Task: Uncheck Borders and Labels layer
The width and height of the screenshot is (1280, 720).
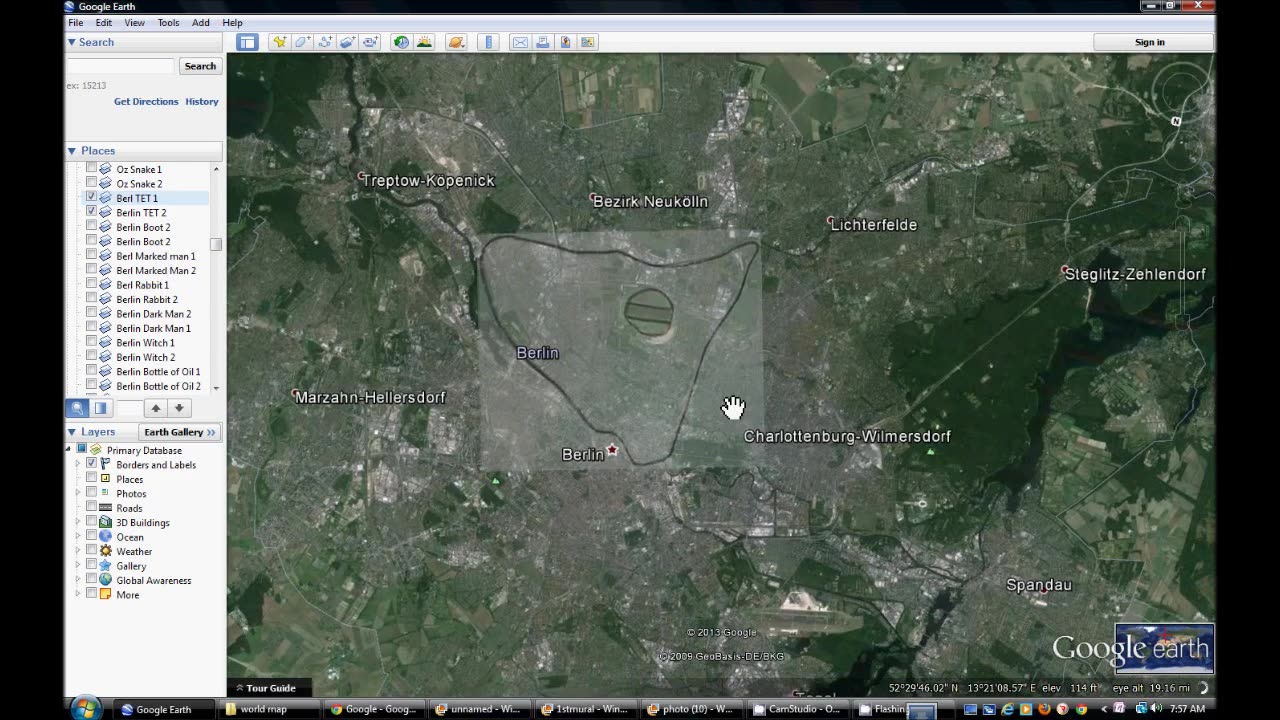Action: pos(92,465)
